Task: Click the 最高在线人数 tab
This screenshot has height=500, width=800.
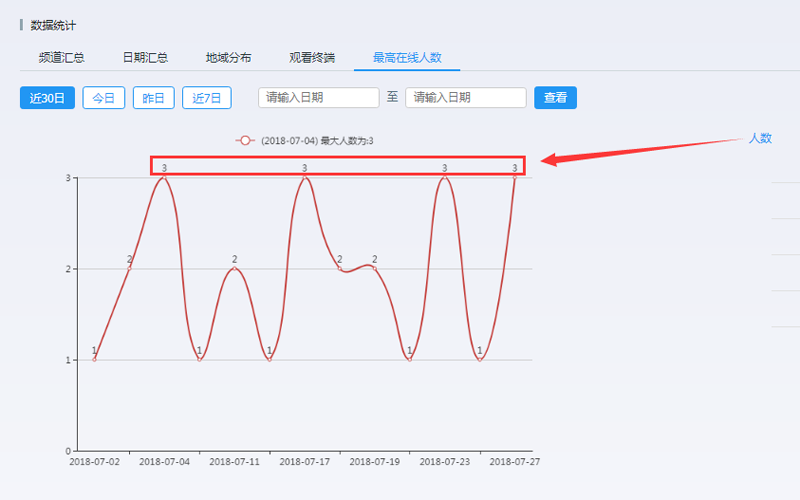Action: click(407, 58)
